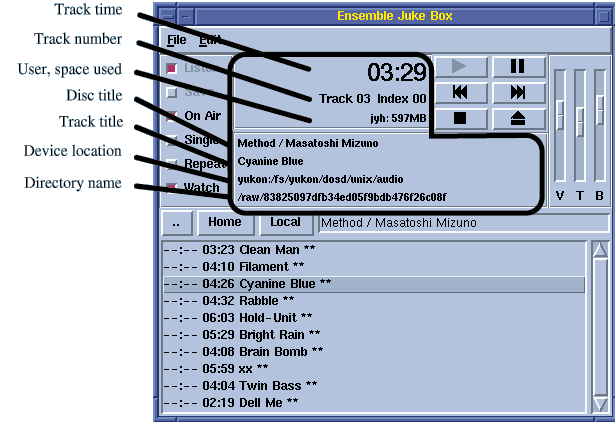The image size is (615, 425).
Task: Skip to the next track
Action: click(x=518, y=93)
